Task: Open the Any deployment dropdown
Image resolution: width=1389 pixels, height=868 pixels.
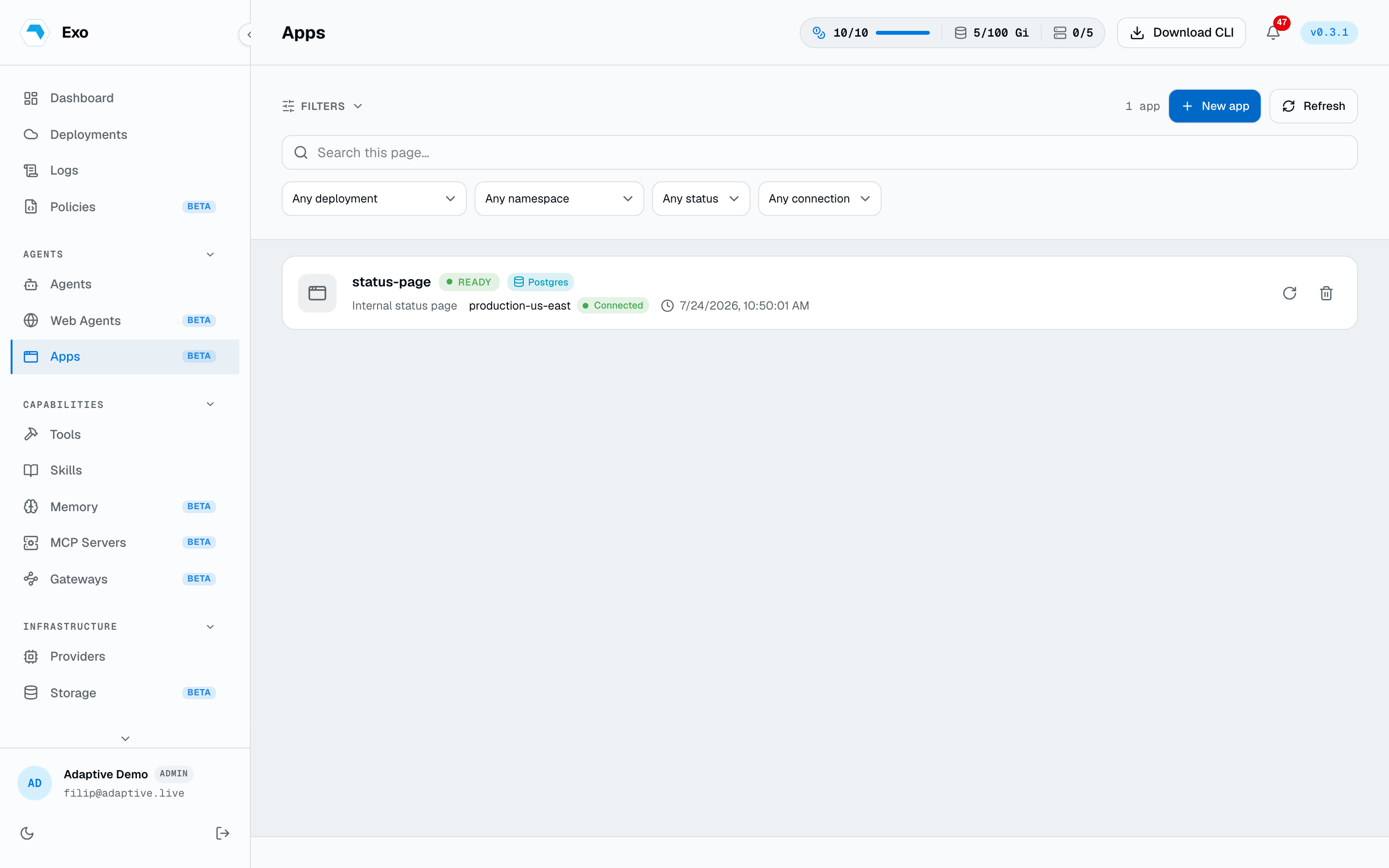Action: point(374,199)
